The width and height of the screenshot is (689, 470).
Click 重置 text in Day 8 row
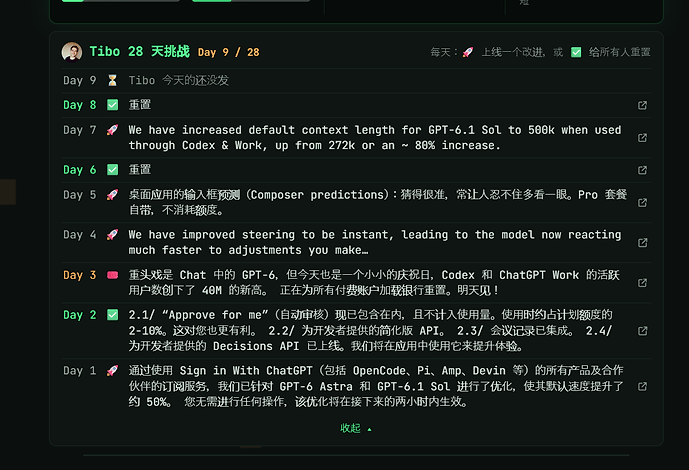[140, 105]
